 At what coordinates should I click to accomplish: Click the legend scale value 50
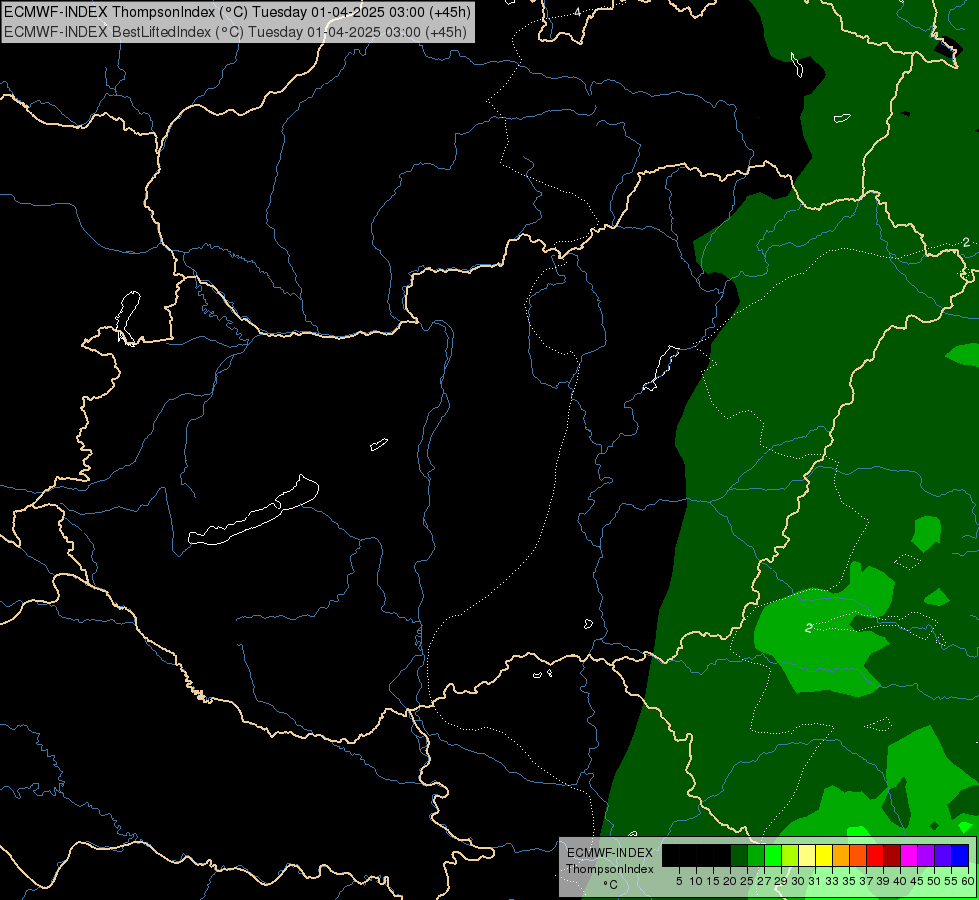pyautogui.click(x=933, y=881)
